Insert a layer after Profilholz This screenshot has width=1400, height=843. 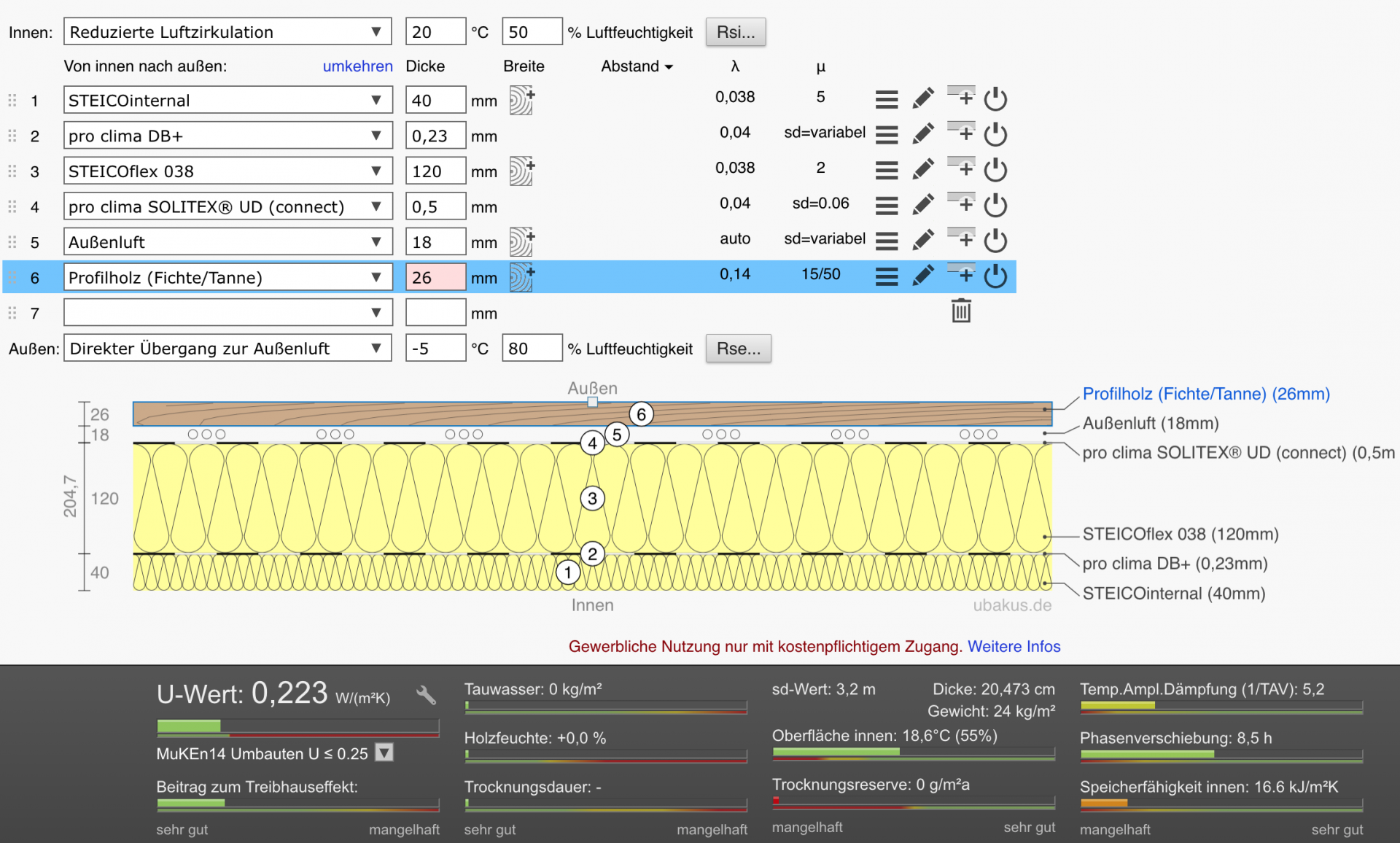(961, 273)
